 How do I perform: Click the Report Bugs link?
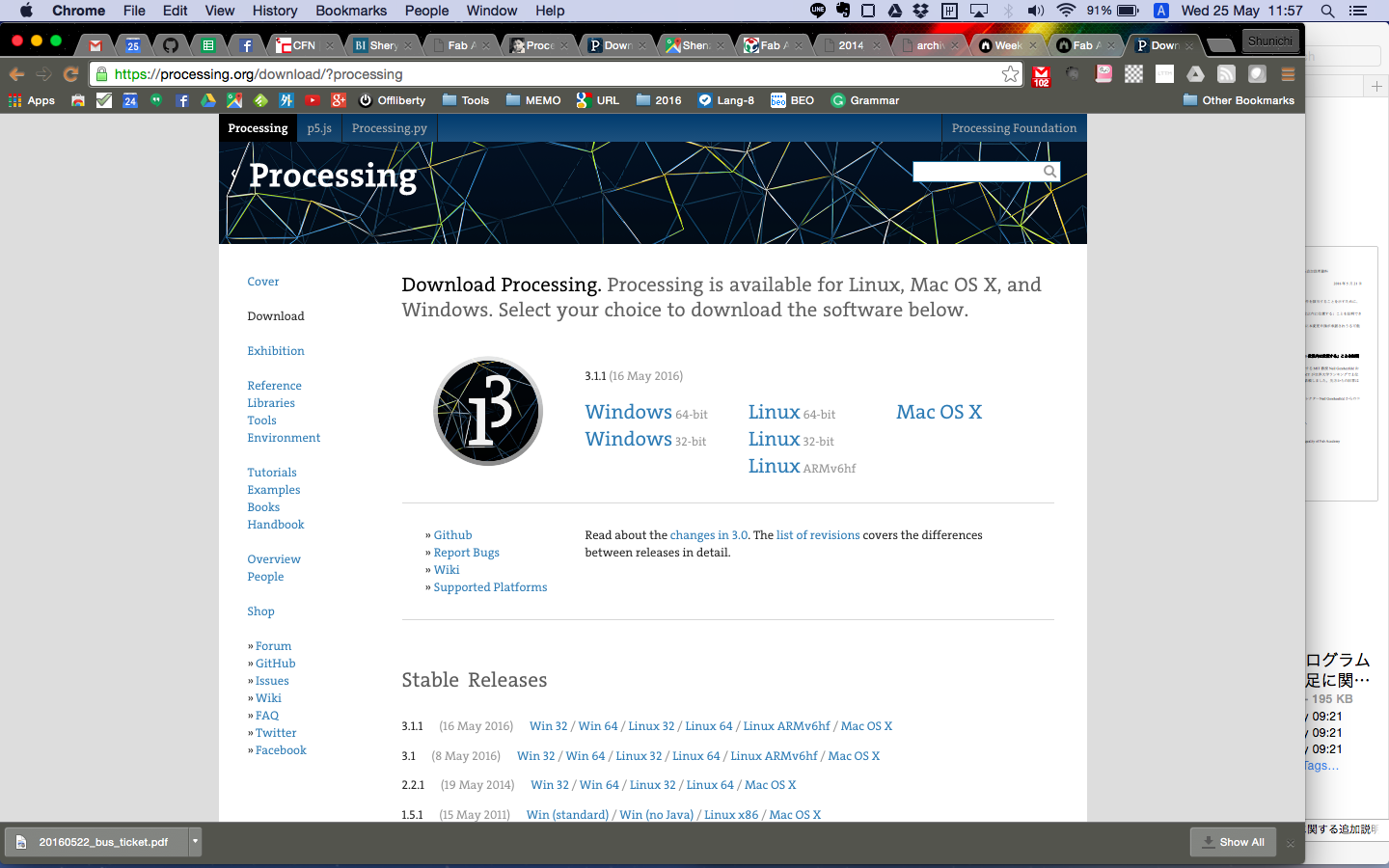click(x=466, y=553)
